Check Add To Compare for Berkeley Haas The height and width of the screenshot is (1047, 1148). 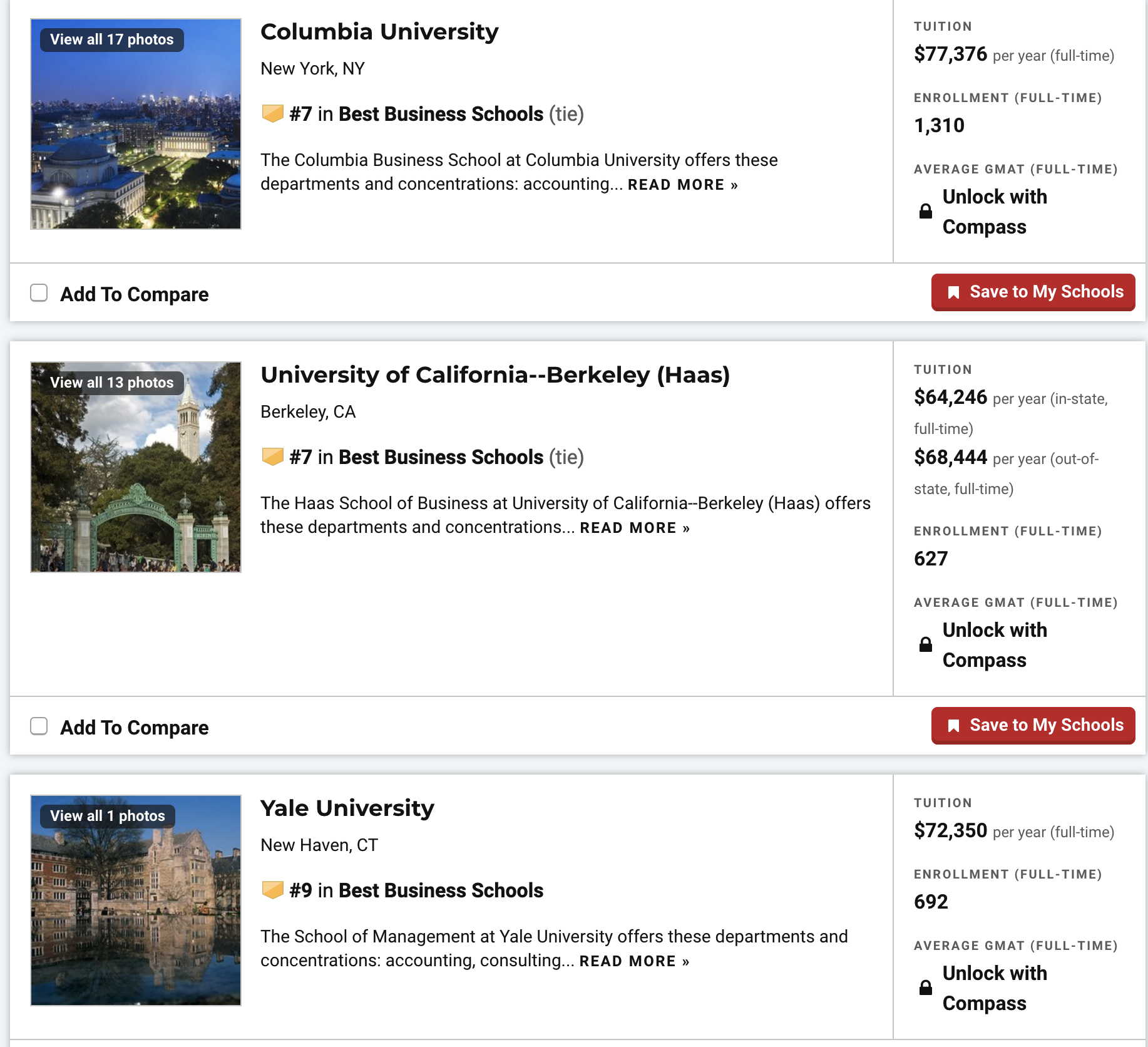pos(39,726)
